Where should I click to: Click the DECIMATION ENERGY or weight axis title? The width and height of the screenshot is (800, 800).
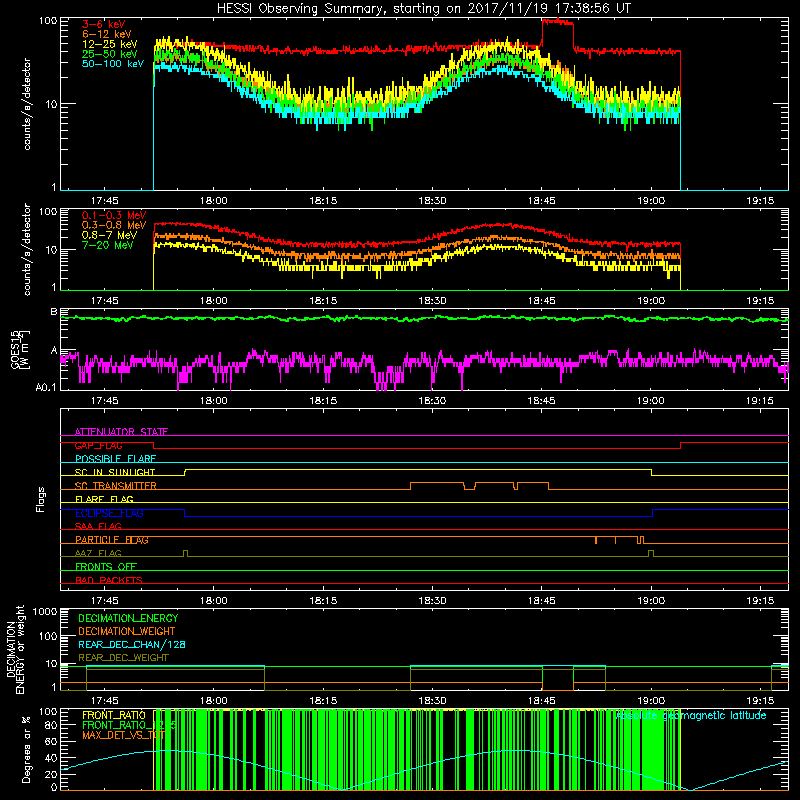[x=15, y=649]
